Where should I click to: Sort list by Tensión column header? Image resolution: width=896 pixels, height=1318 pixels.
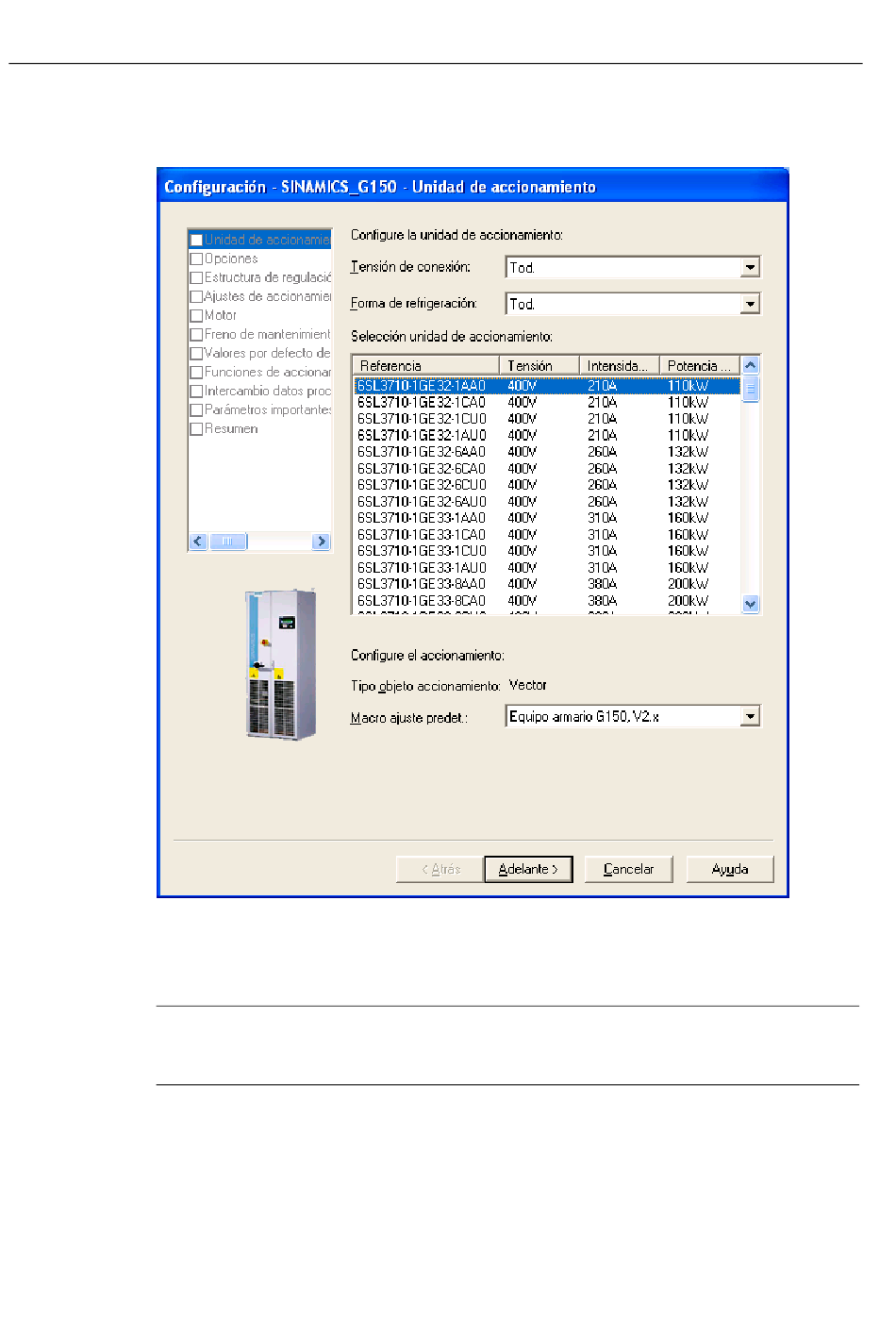pos(539,365)
